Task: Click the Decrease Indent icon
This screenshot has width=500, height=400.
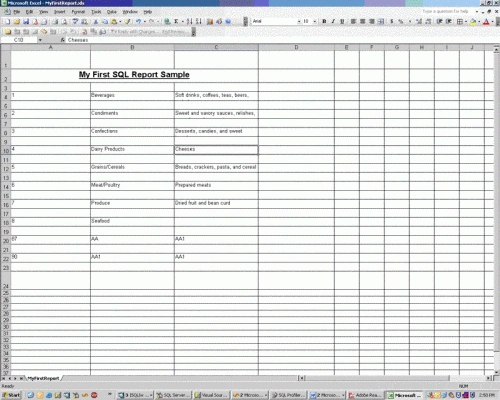Action: pyautogui.click(x=439, y=22)
